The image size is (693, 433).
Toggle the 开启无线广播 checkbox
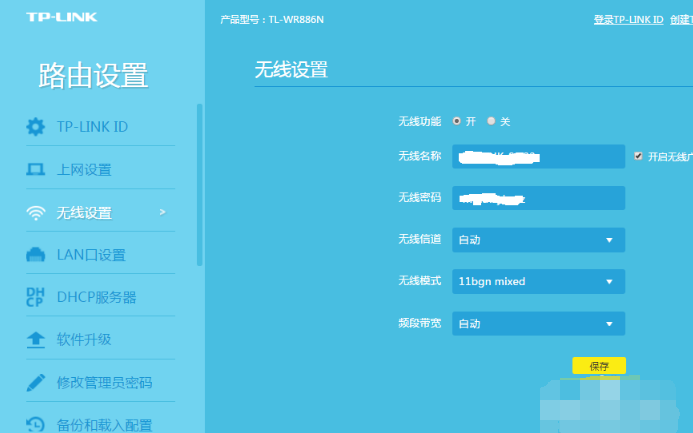coord(638,156)
